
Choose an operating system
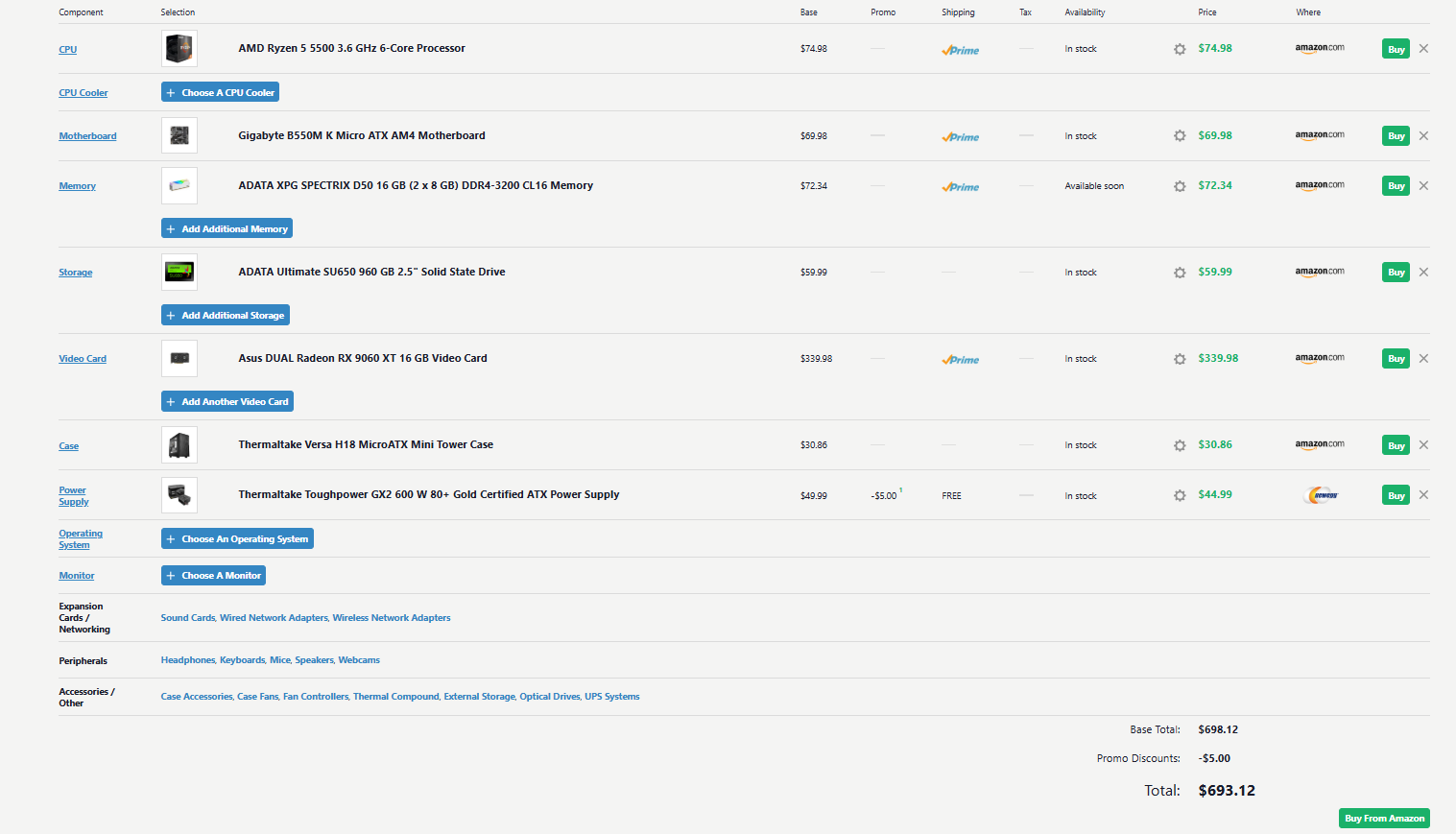click(237, 539)
